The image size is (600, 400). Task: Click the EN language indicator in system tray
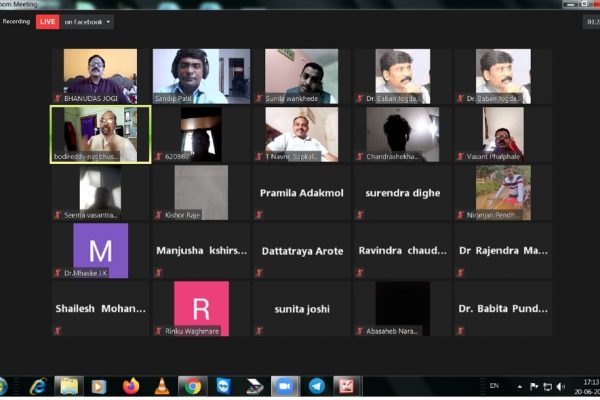494,385
